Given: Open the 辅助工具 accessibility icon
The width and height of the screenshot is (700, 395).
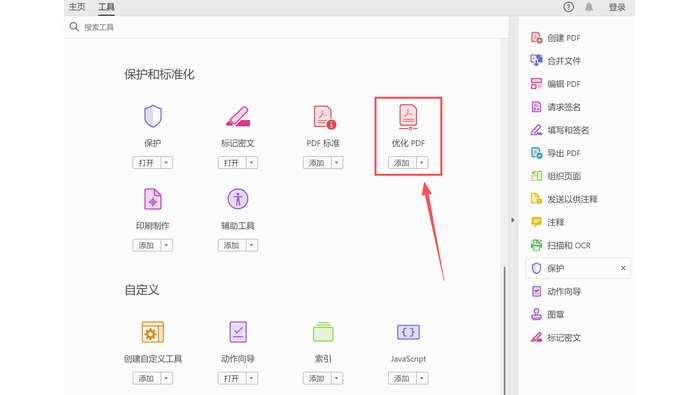Looking at the screenshot, I should click(238, 199).
